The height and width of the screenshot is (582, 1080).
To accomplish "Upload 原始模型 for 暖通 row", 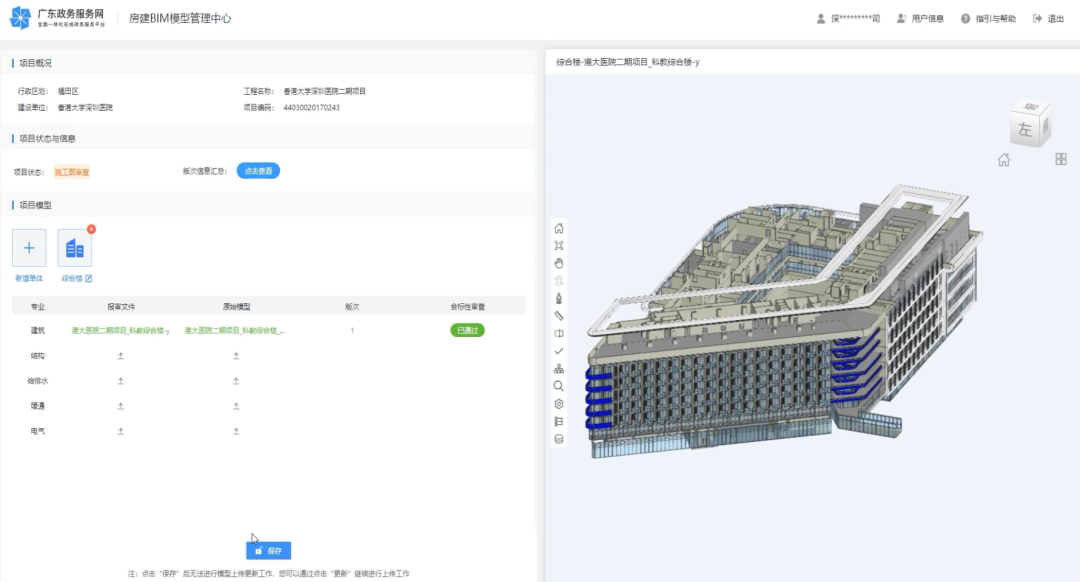I will pos(236,406).
